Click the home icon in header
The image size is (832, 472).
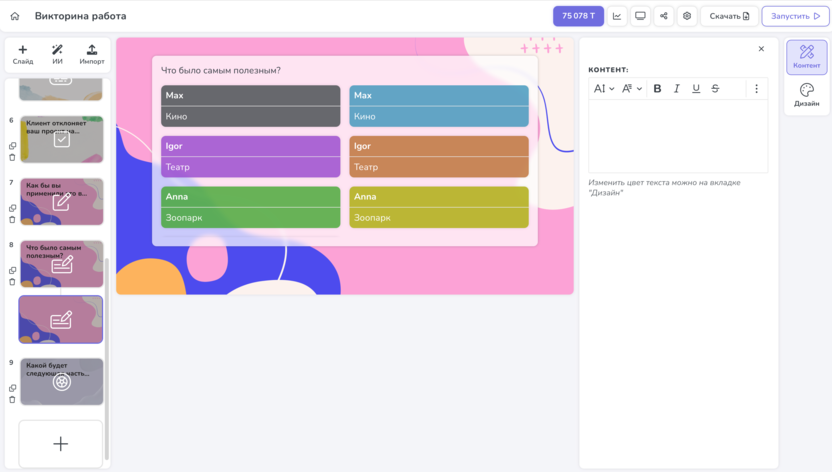tap(15, 16)
